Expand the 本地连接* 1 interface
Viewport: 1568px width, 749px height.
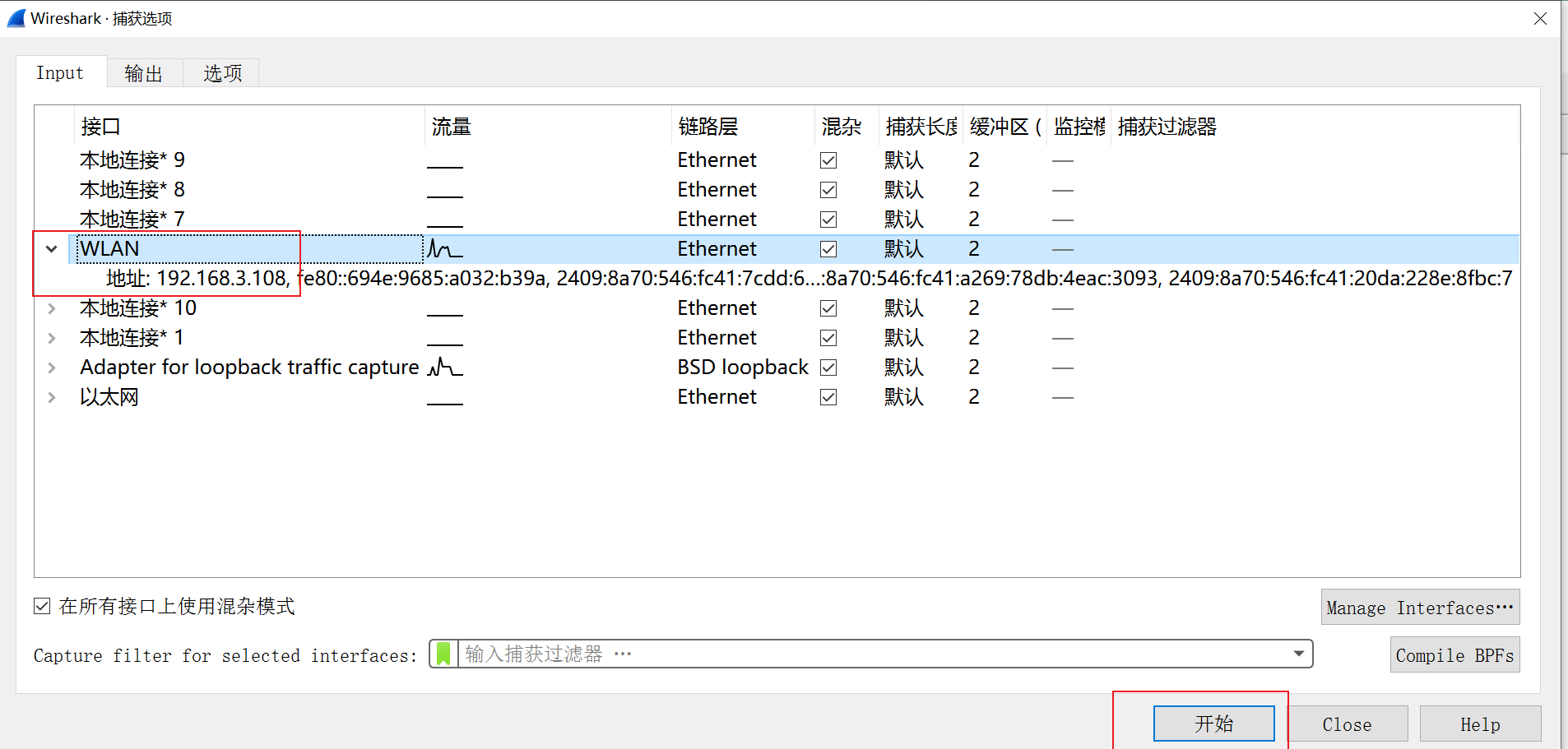pos(52,338)
